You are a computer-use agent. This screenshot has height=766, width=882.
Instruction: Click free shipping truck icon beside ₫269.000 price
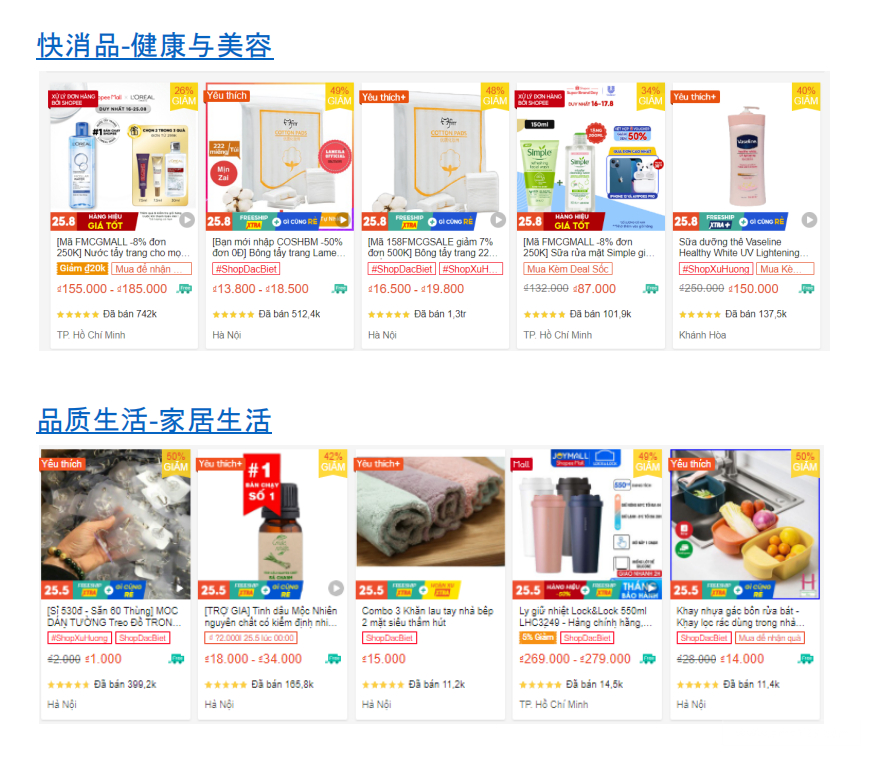[x=649, y=659]
